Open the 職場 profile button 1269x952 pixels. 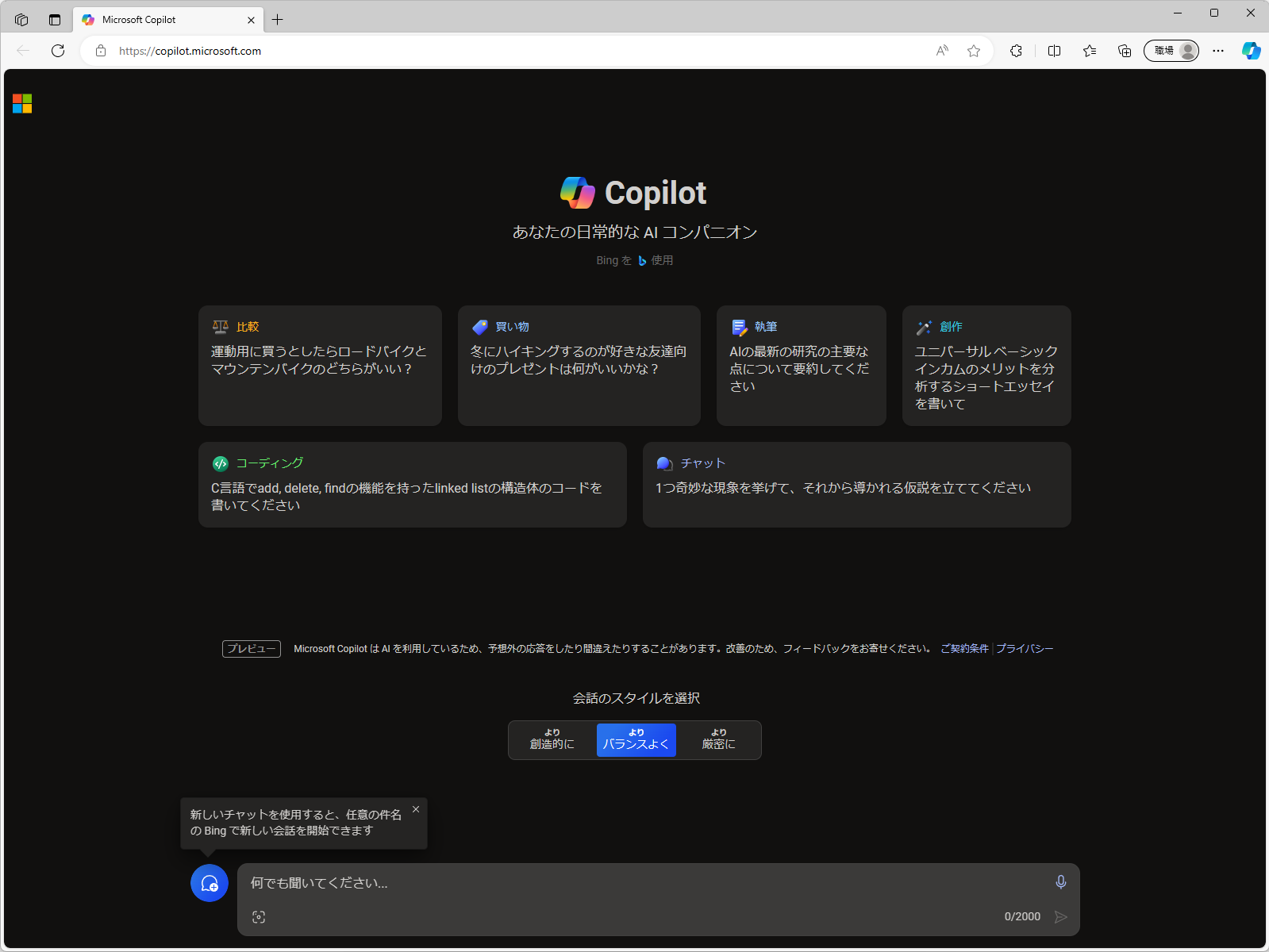coord(1171,51)
